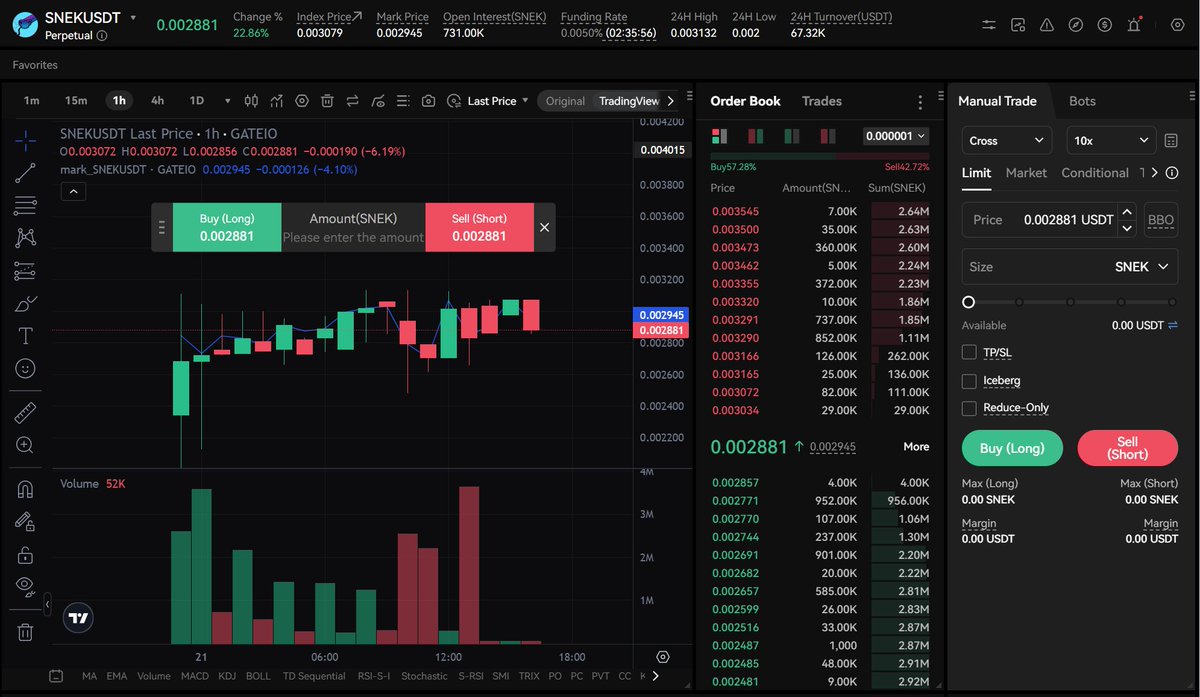The height and width of the screenshot is (697, 1200).
Task: Open the Order Book three-dot menu
Action: (920, 102)
